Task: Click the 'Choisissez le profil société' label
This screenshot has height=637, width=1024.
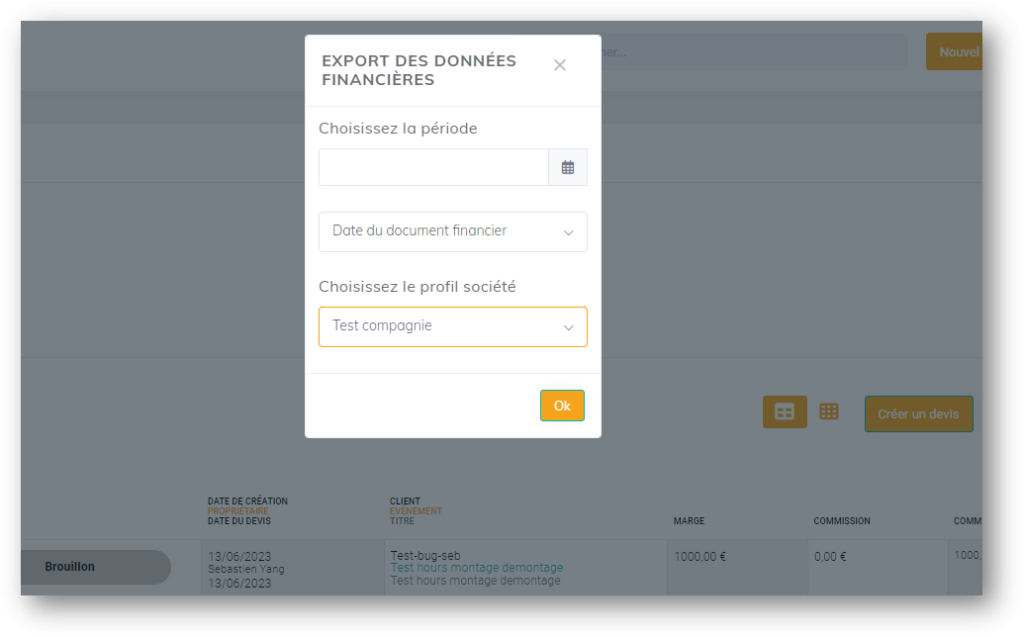Action: point(417,286)
